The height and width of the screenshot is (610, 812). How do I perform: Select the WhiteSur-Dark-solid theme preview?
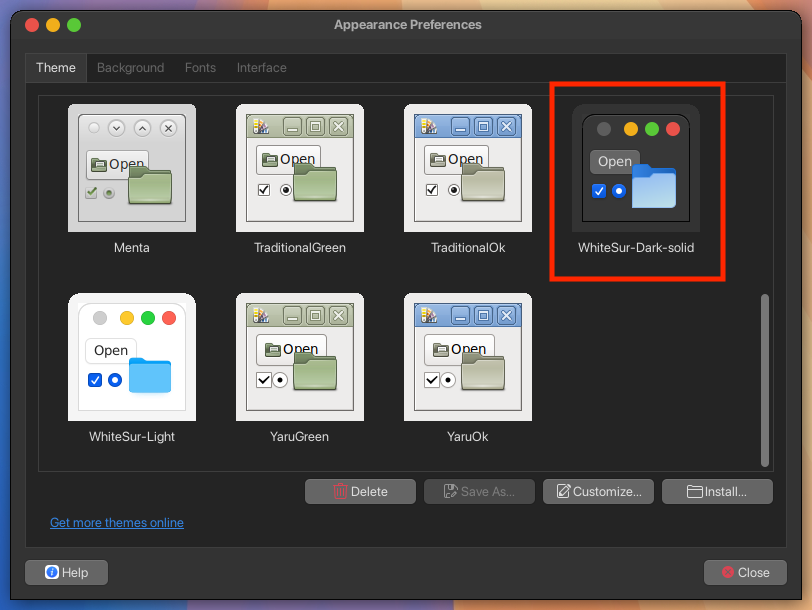[x=636, y=168]
